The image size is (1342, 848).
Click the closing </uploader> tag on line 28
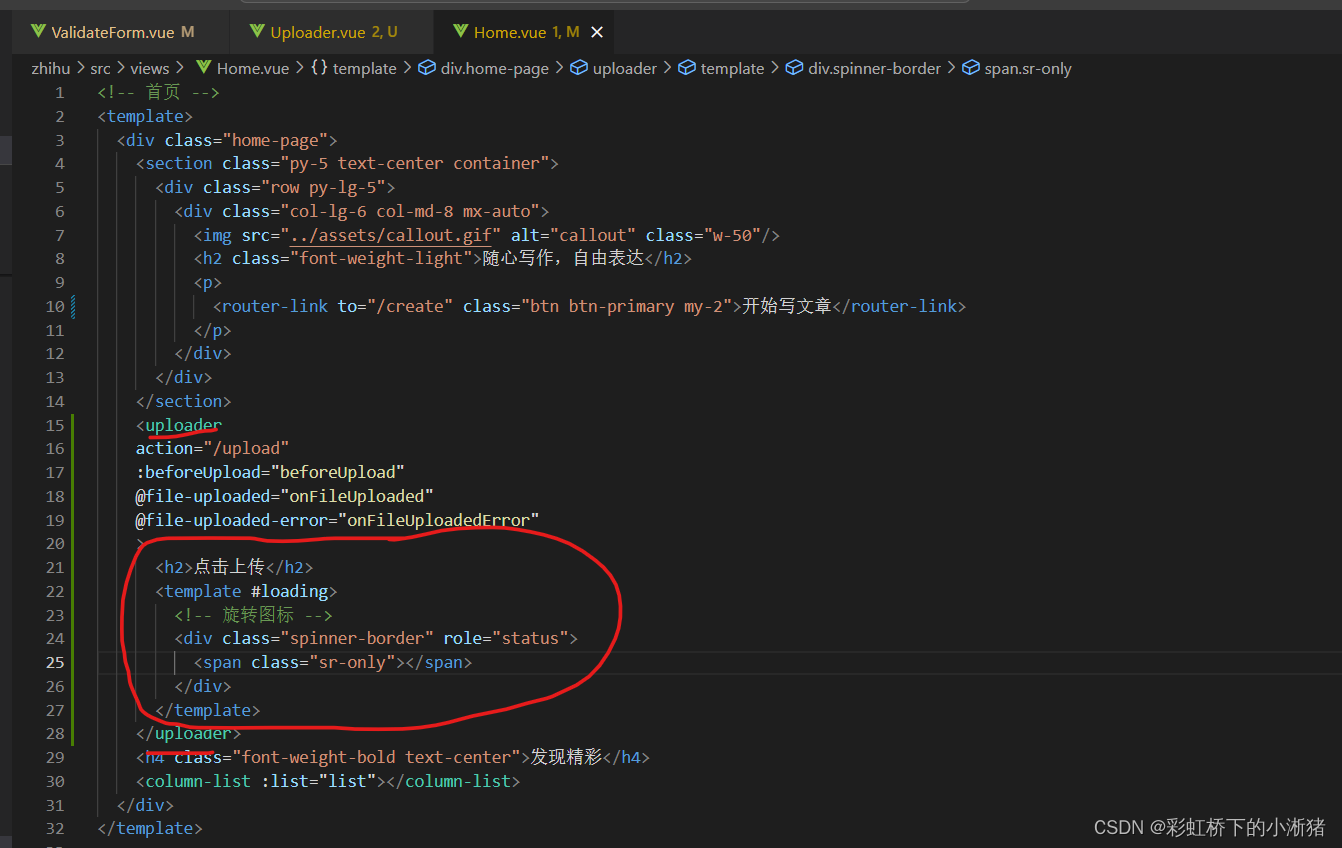coord(189,733)
